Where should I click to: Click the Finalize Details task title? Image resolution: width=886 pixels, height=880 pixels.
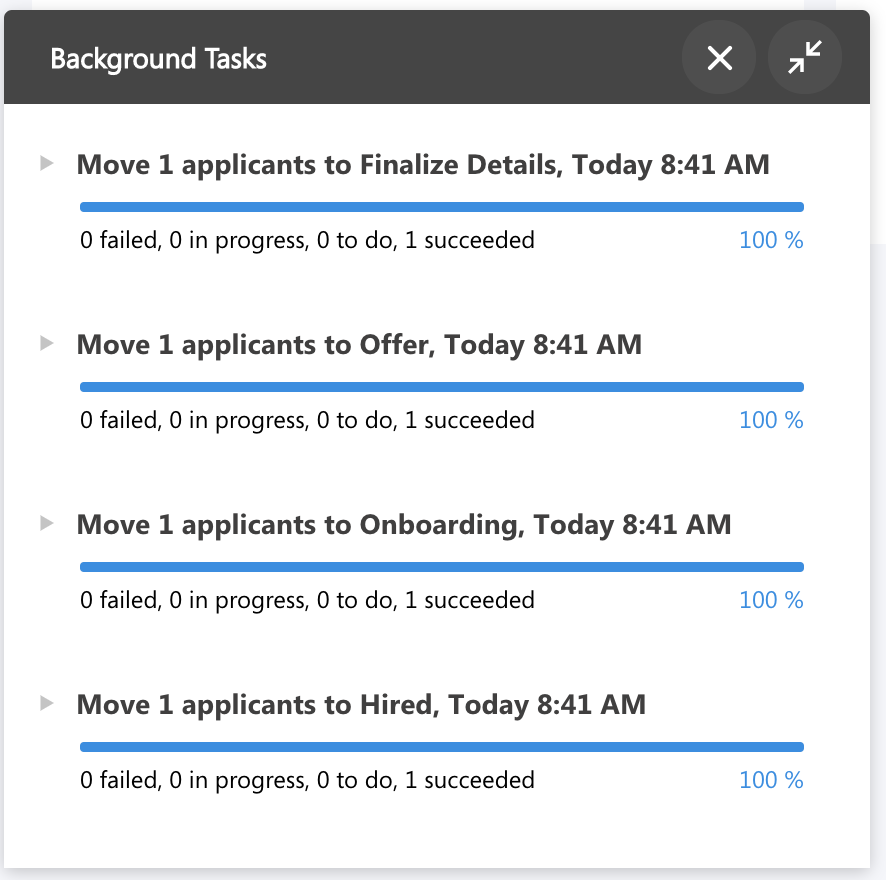coord(423,165)
